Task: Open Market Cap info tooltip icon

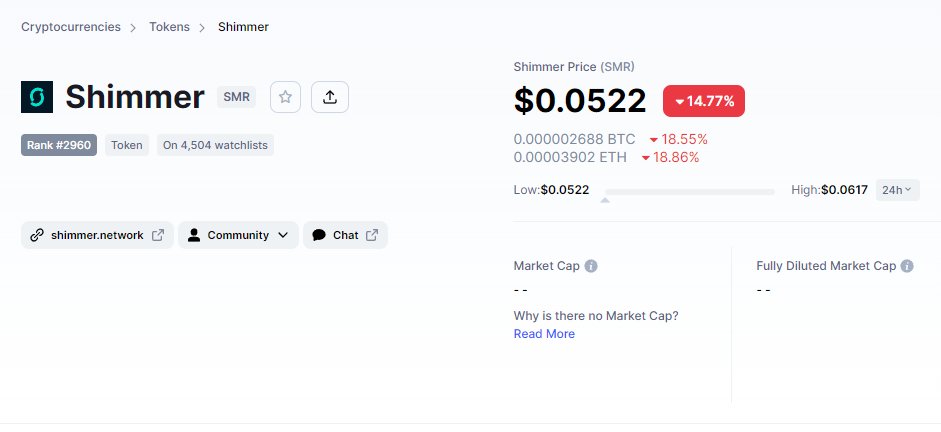Action: point(591,266)
